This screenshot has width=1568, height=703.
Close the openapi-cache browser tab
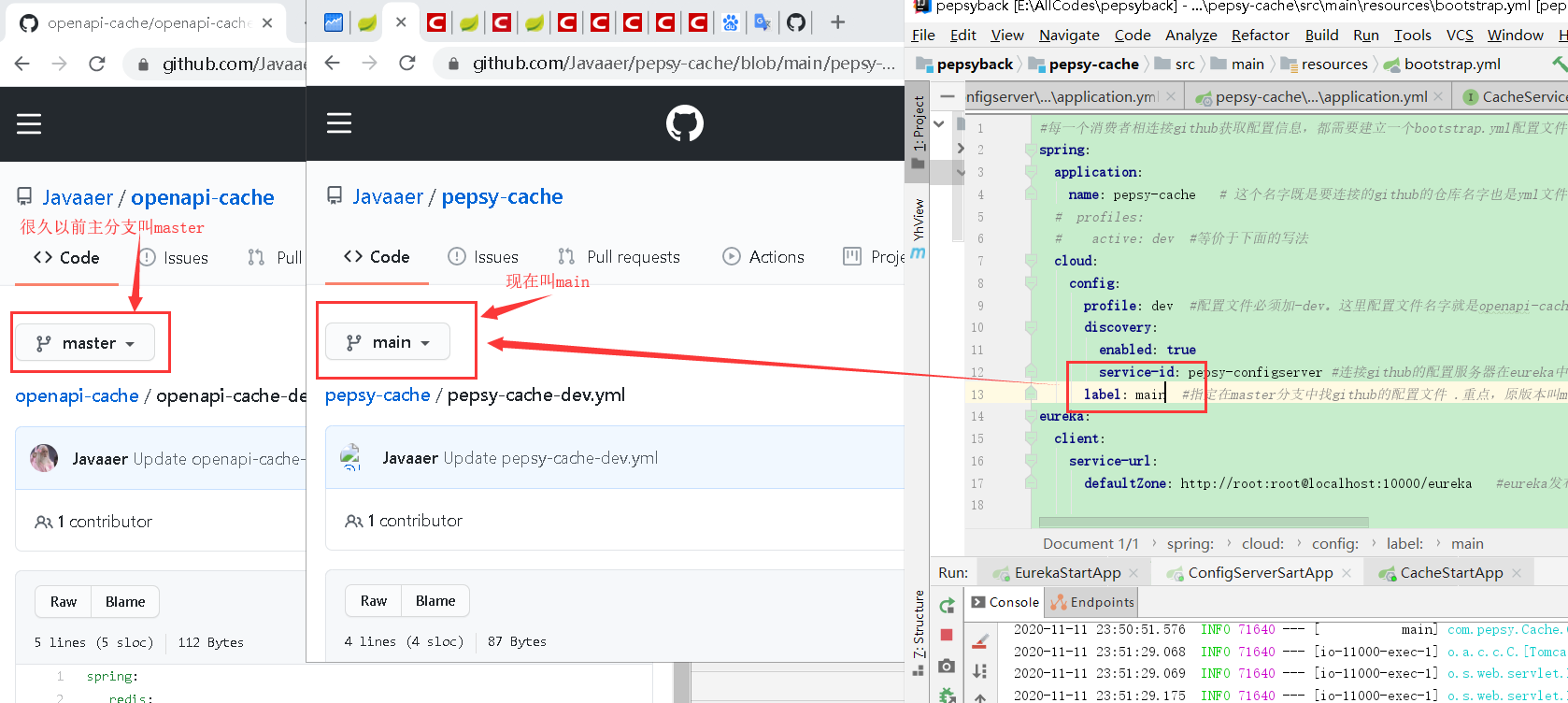(x=267, y=22)
